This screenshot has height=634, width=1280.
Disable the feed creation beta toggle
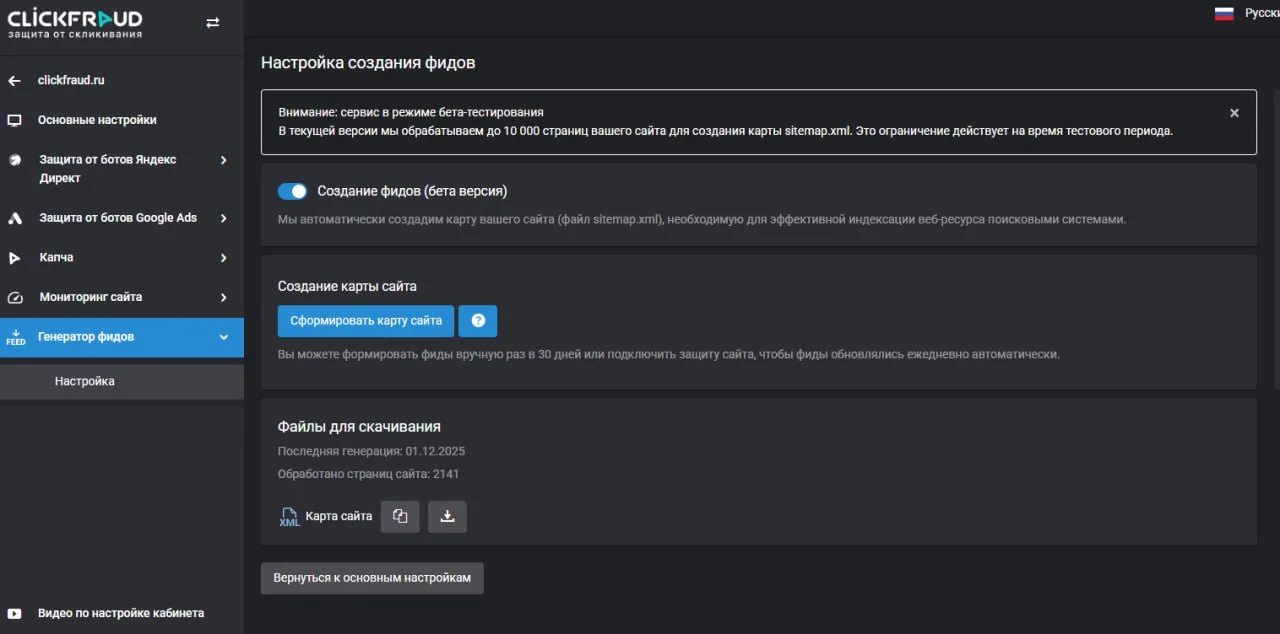[292, 191]
